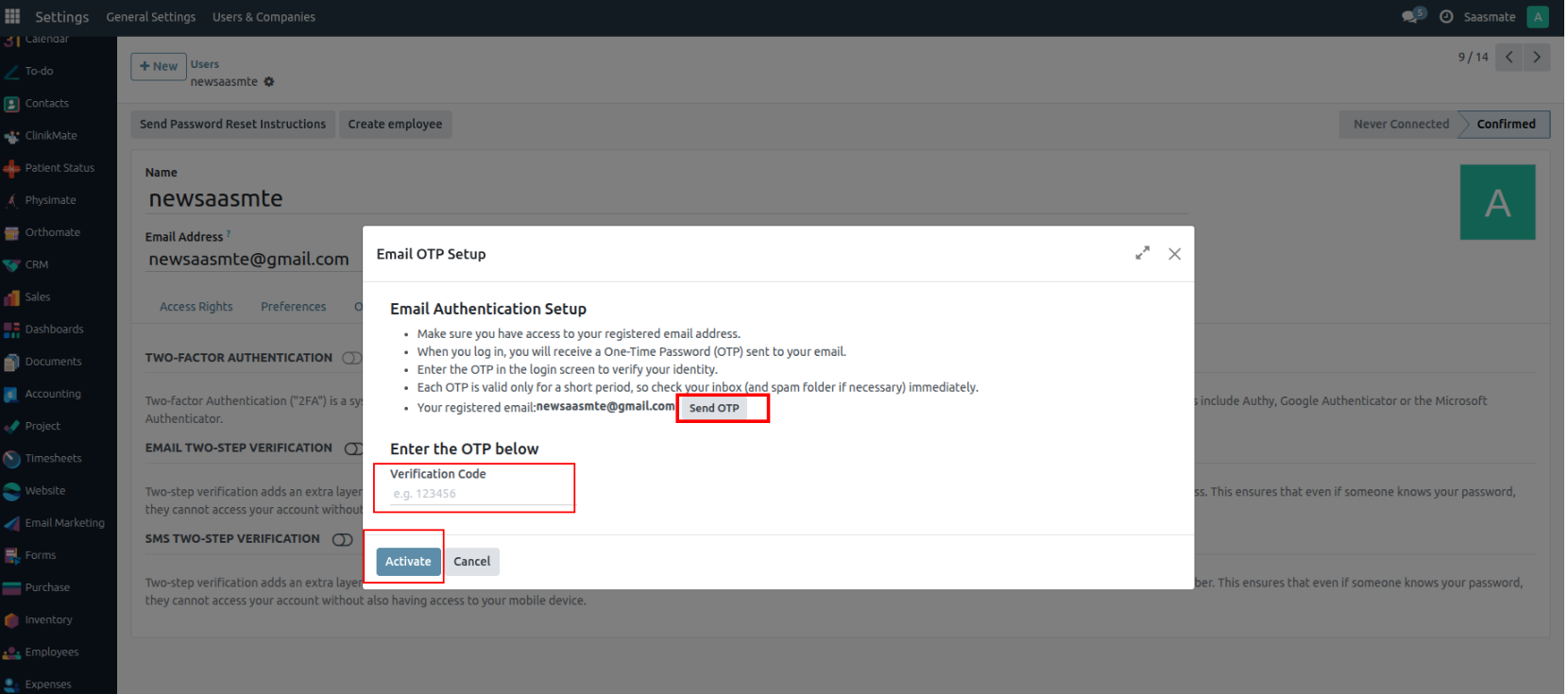The height and width of the screenshot is (694, 1568).
Task: Open the ClinikMate app icon
Action: pyautogui.click(x=12, y=136)
